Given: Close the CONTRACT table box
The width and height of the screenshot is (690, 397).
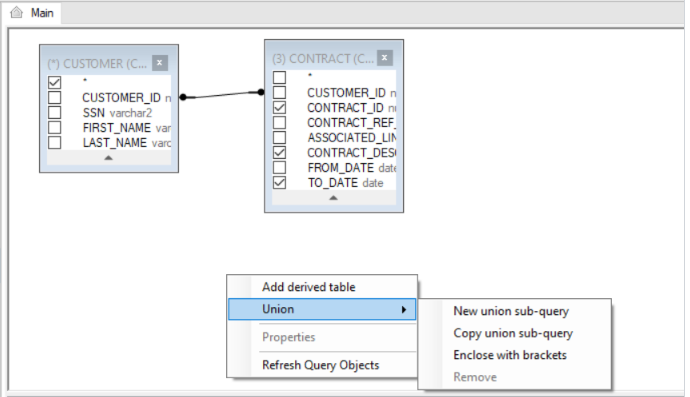Looking at the screenshot, I should 385,58.
